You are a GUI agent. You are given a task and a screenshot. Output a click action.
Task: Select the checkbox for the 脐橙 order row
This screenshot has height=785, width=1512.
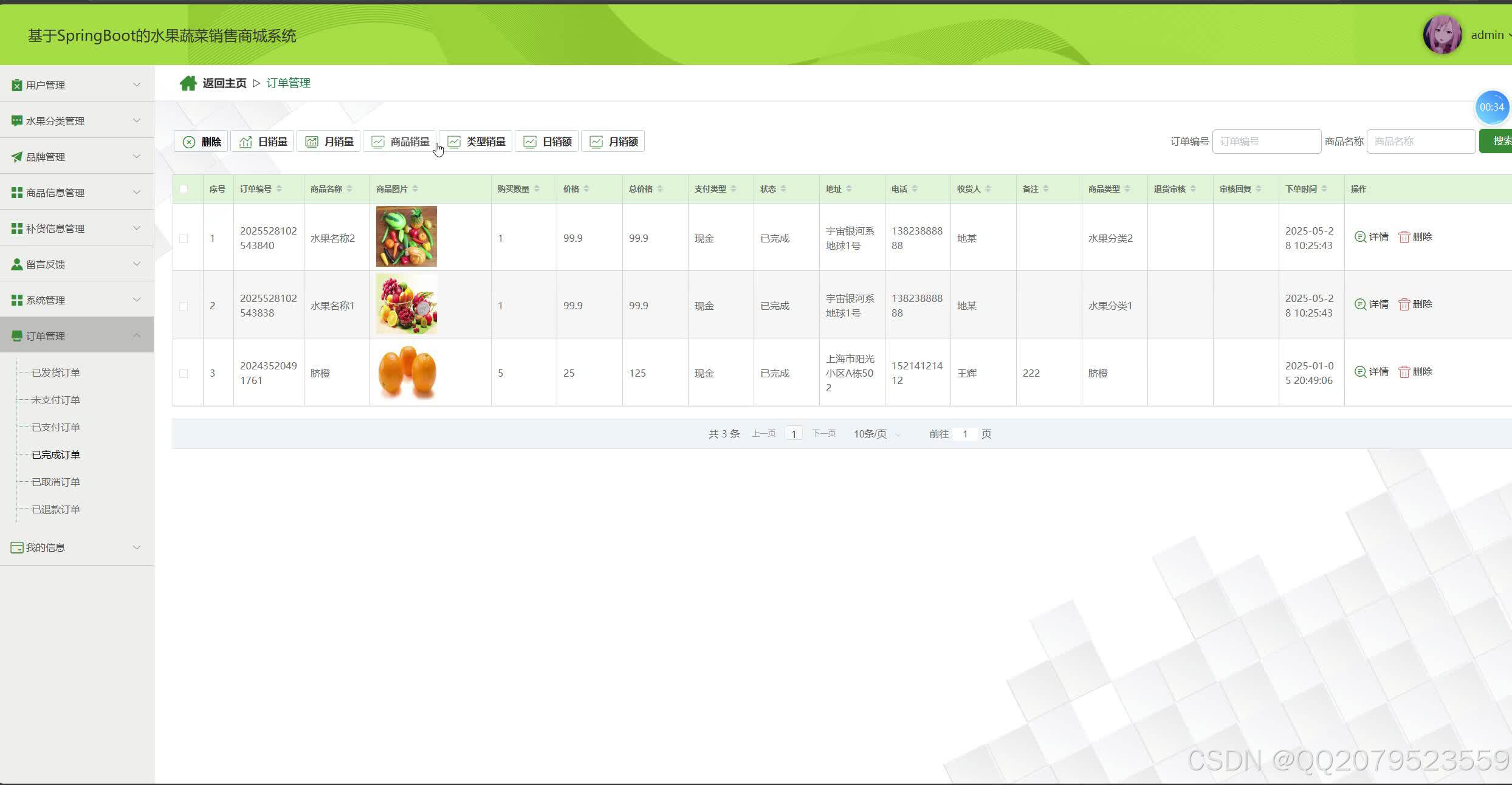tap(184, 374)
